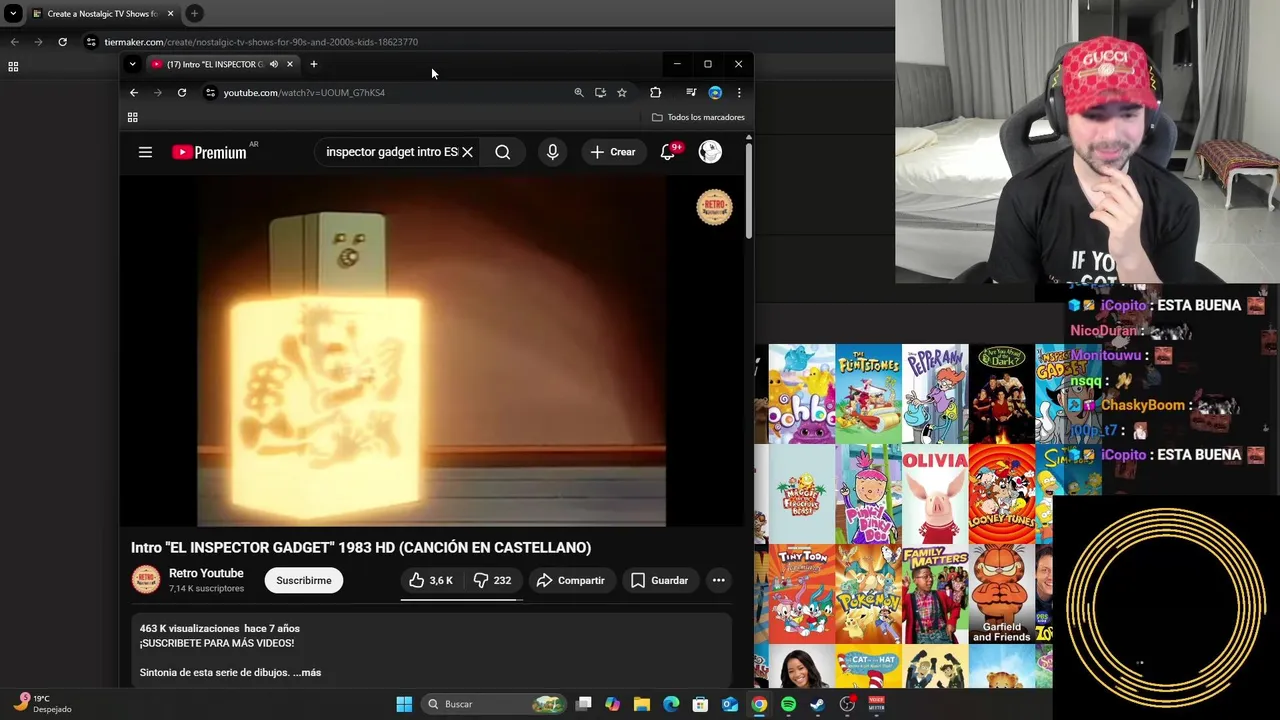Screen dimensions: 1280x720
Task: Select the Family Matters thumbnail
Action: click(935, 594)
